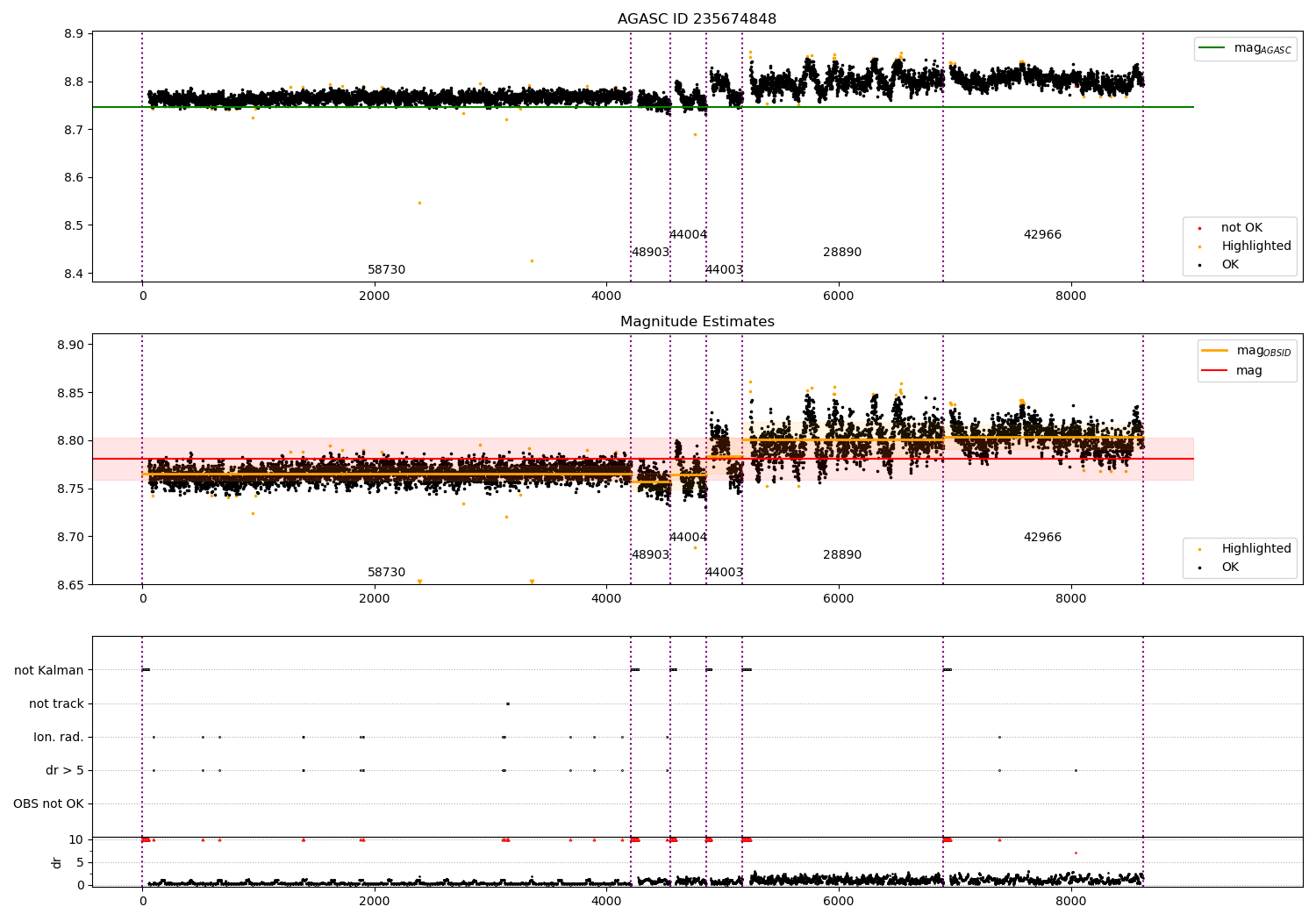
Task: Click obsid label 44003 in top plot
Action: (724, 270)
